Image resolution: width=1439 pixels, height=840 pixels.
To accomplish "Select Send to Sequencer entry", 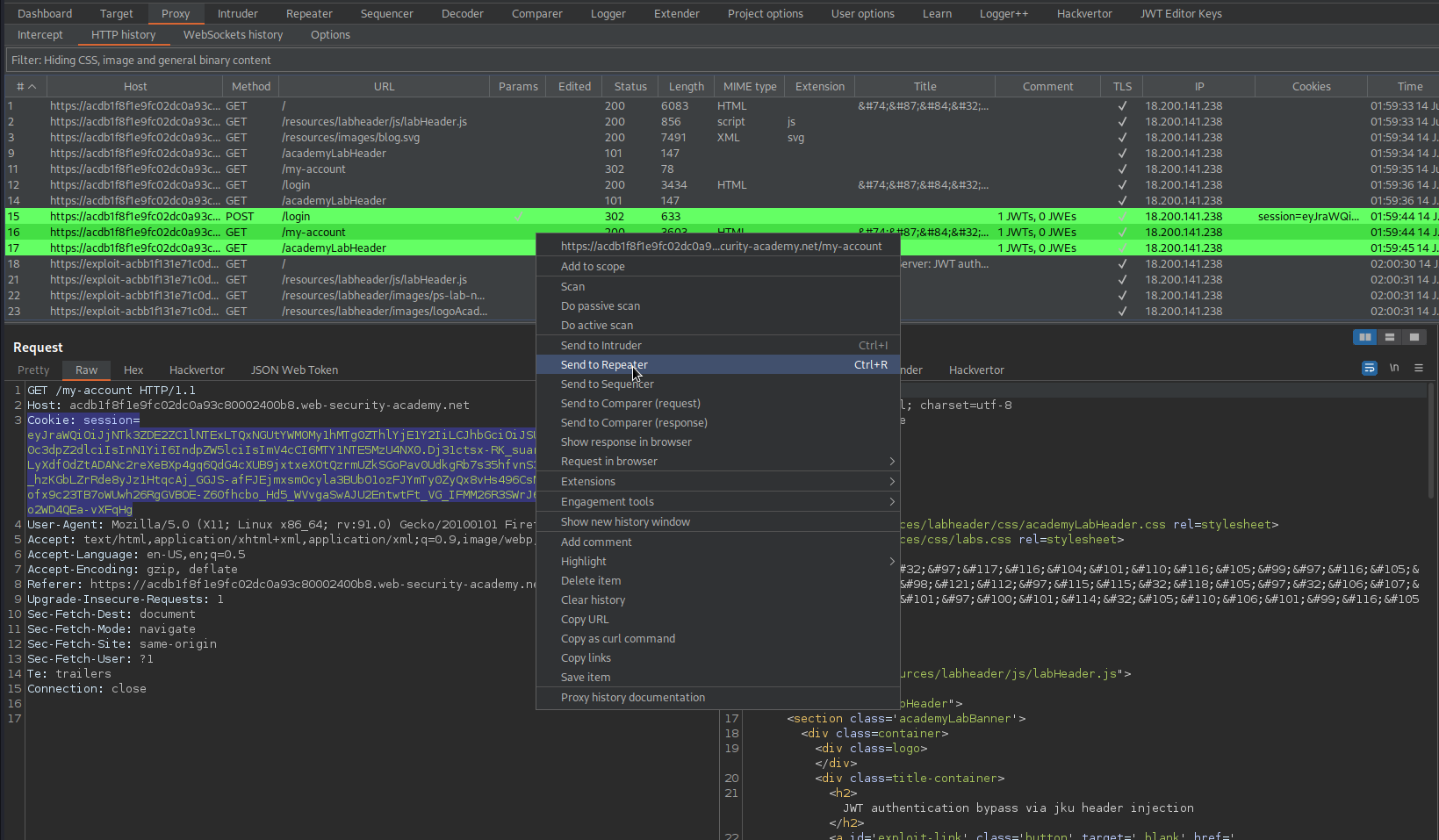I will pyautogui.click(x=718, y=384).
